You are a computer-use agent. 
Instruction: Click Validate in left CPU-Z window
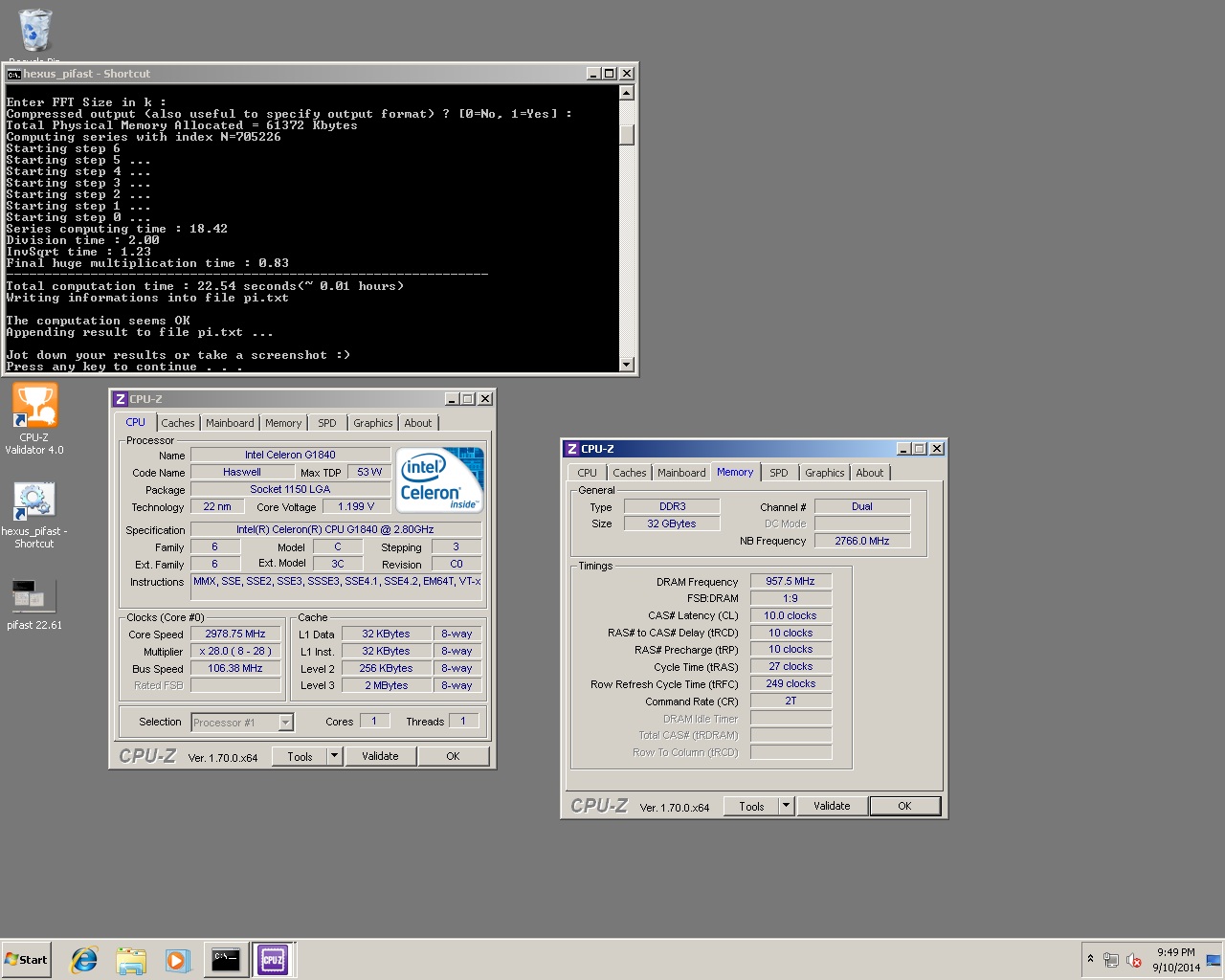click(x=380, y=756)
